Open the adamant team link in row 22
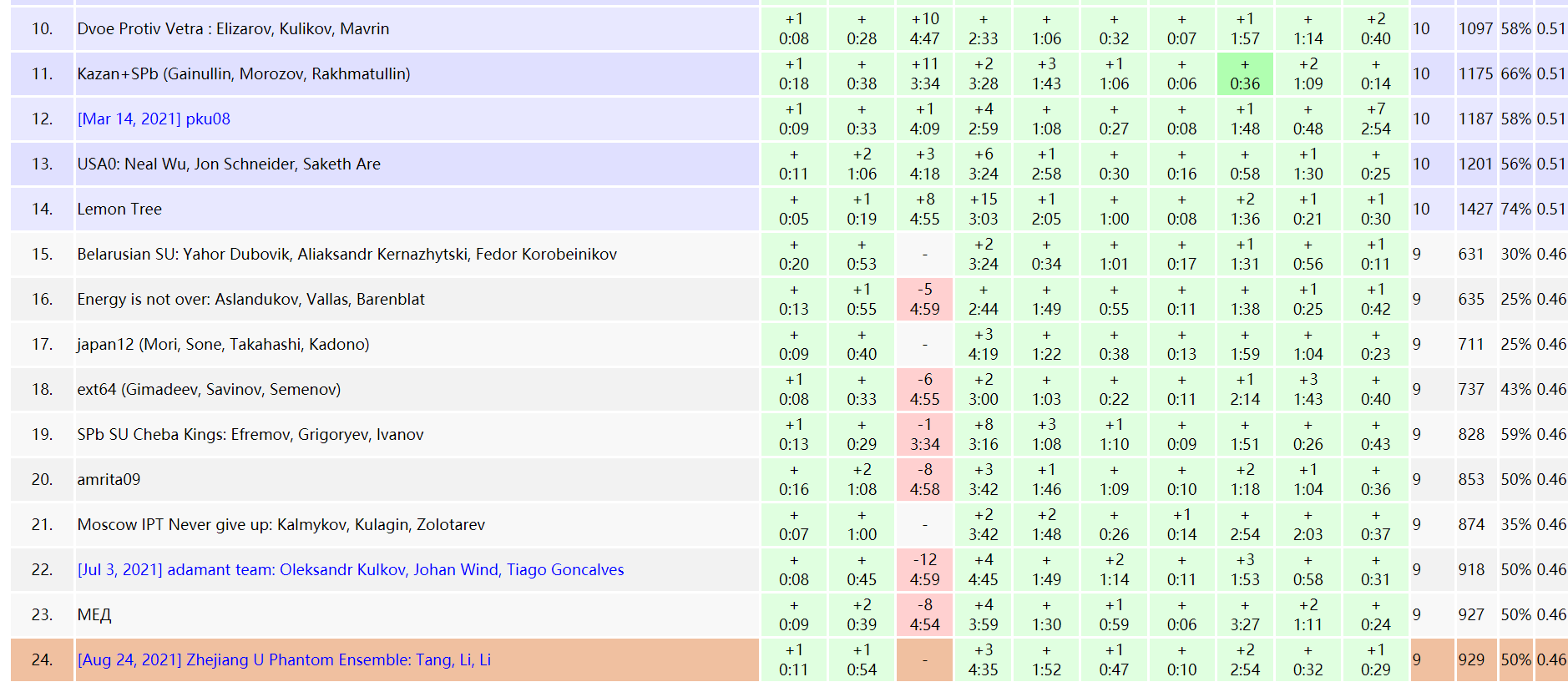1568x682 pixels. [x=351, y=569]
